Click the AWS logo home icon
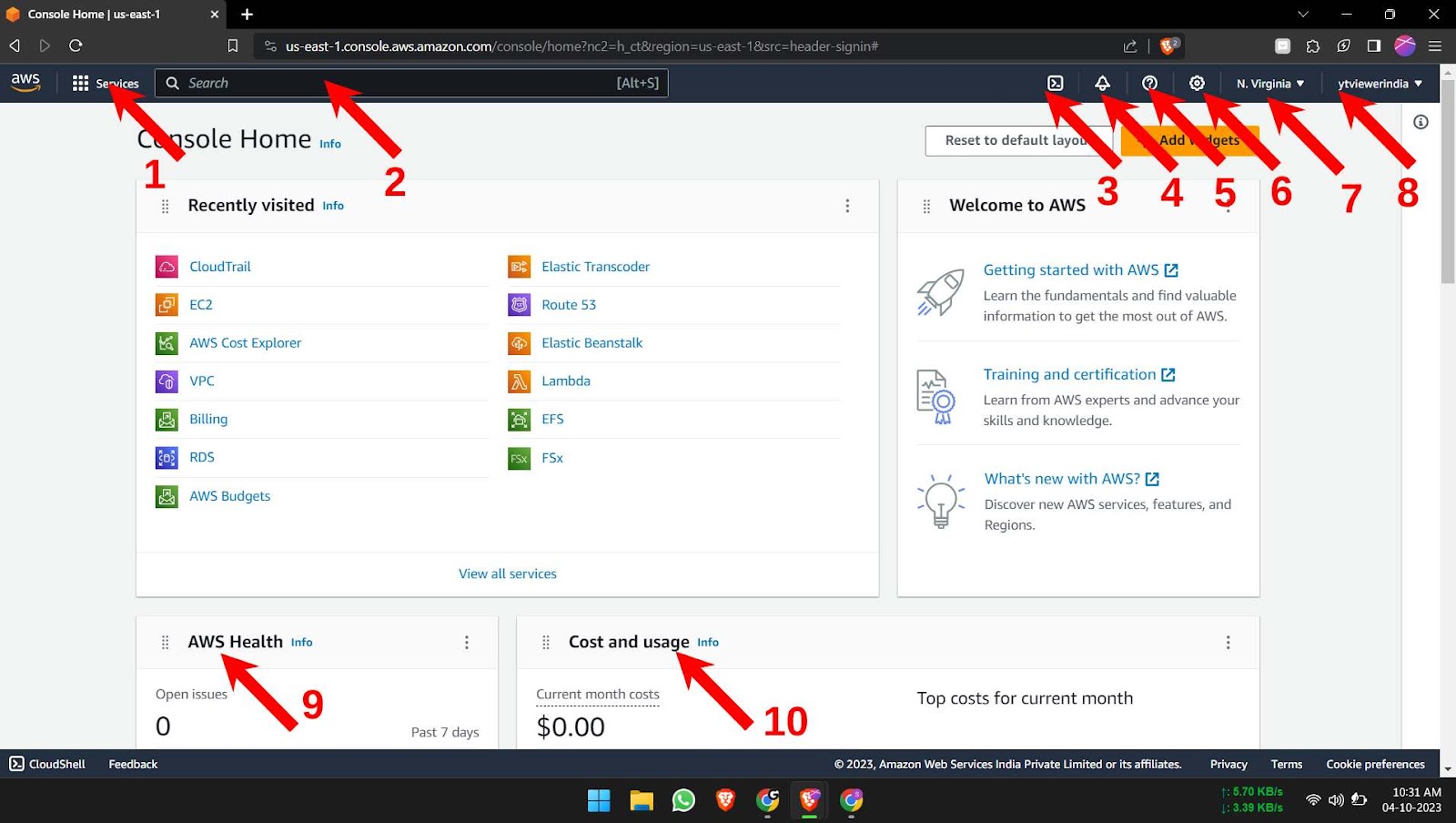 [x=25, y=82]
